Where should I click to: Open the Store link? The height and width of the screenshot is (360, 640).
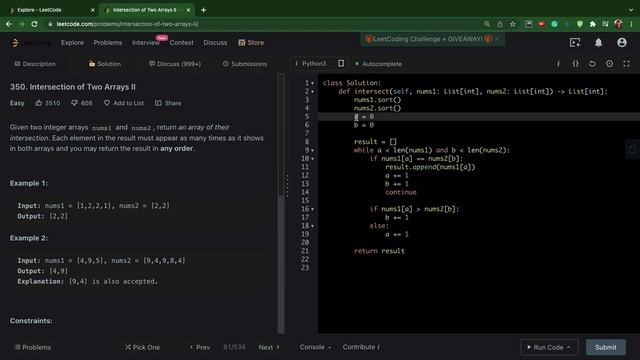251,42
